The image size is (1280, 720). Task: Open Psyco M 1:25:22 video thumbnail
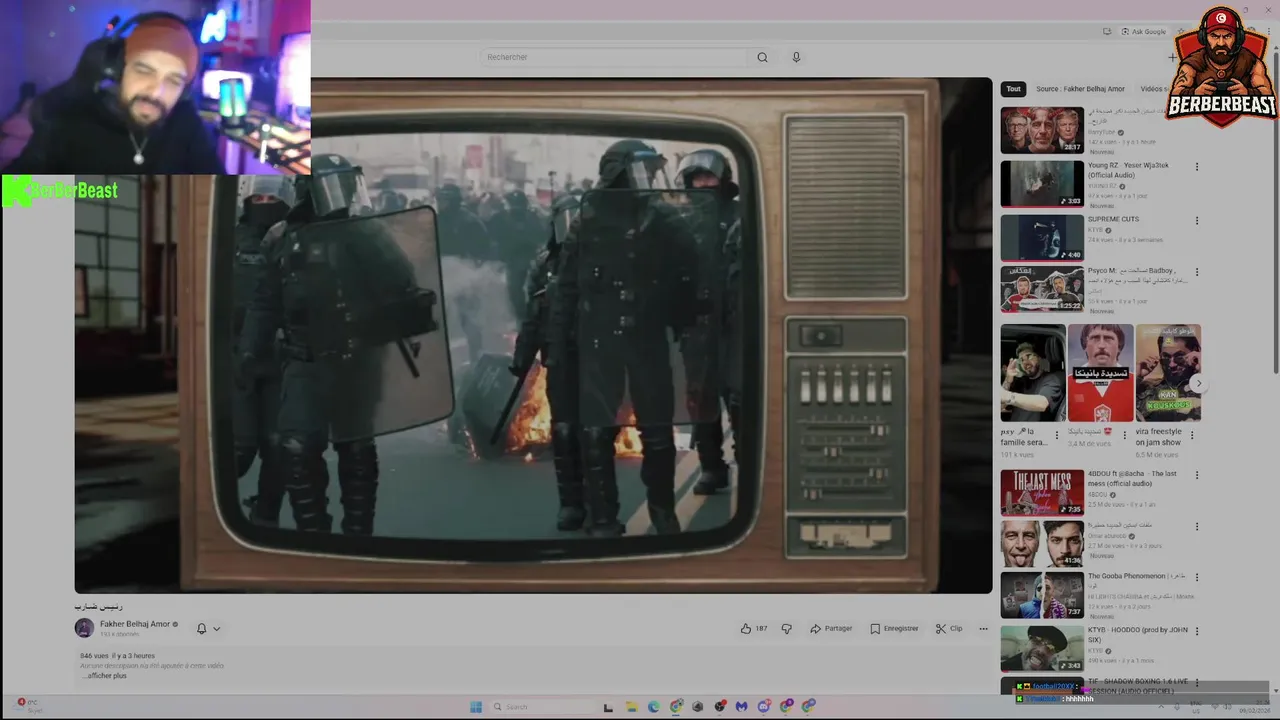click(1042, 289)
